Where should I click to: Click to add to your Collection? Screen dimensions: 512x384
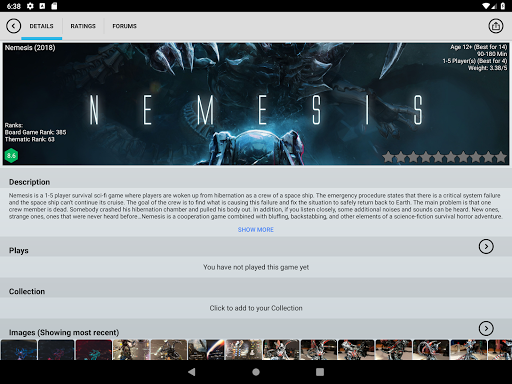coord(256,308)
